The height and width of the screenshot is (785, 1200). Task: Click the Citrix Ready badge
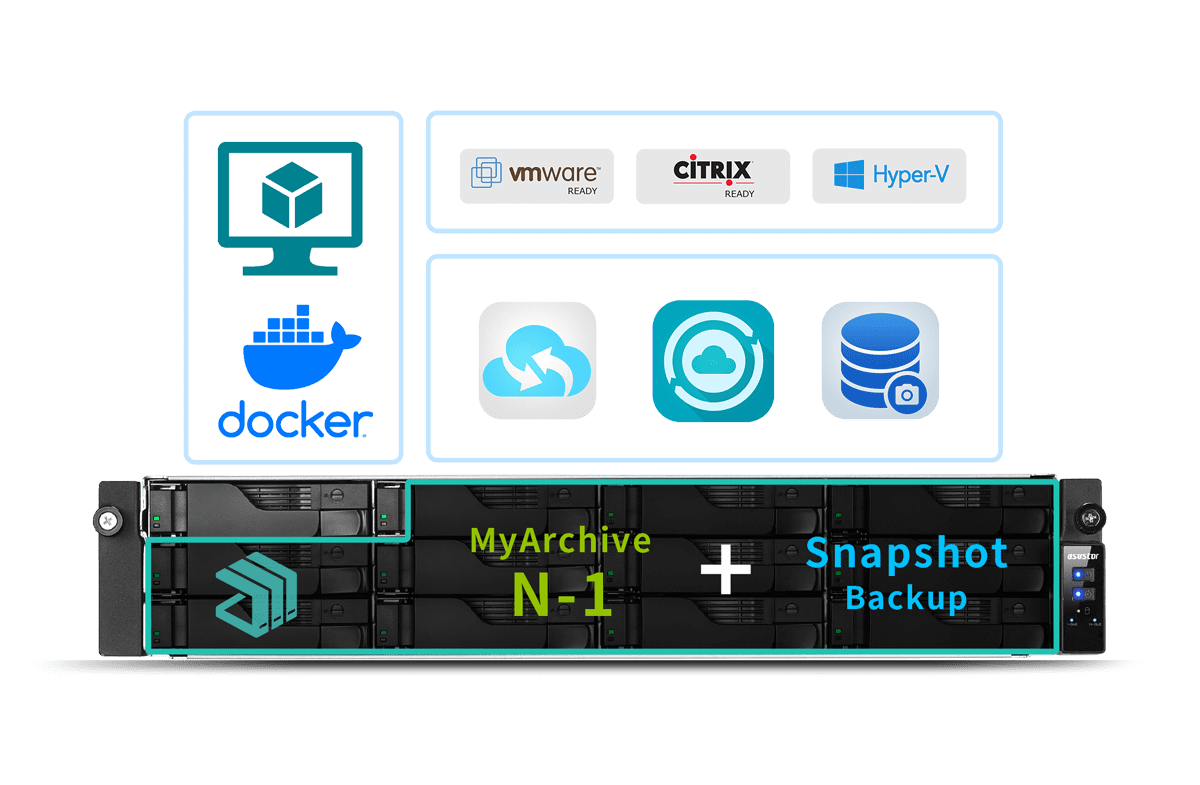tap(713, 176)
